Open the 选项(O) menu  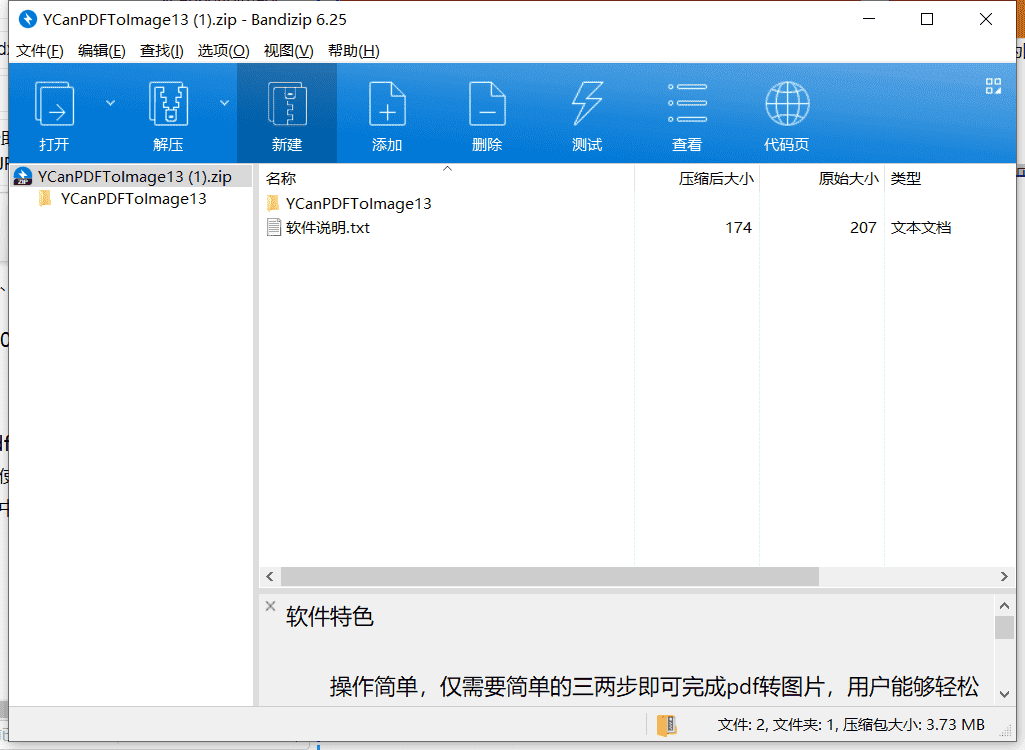[x=224, y=51]
